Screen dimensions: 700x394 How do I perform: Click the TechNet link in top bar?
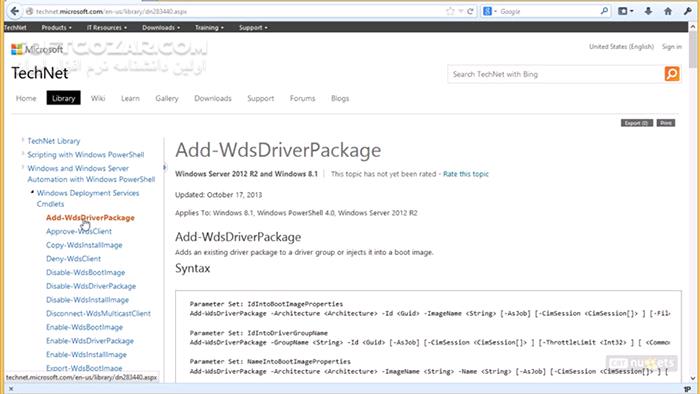(15, 28)
